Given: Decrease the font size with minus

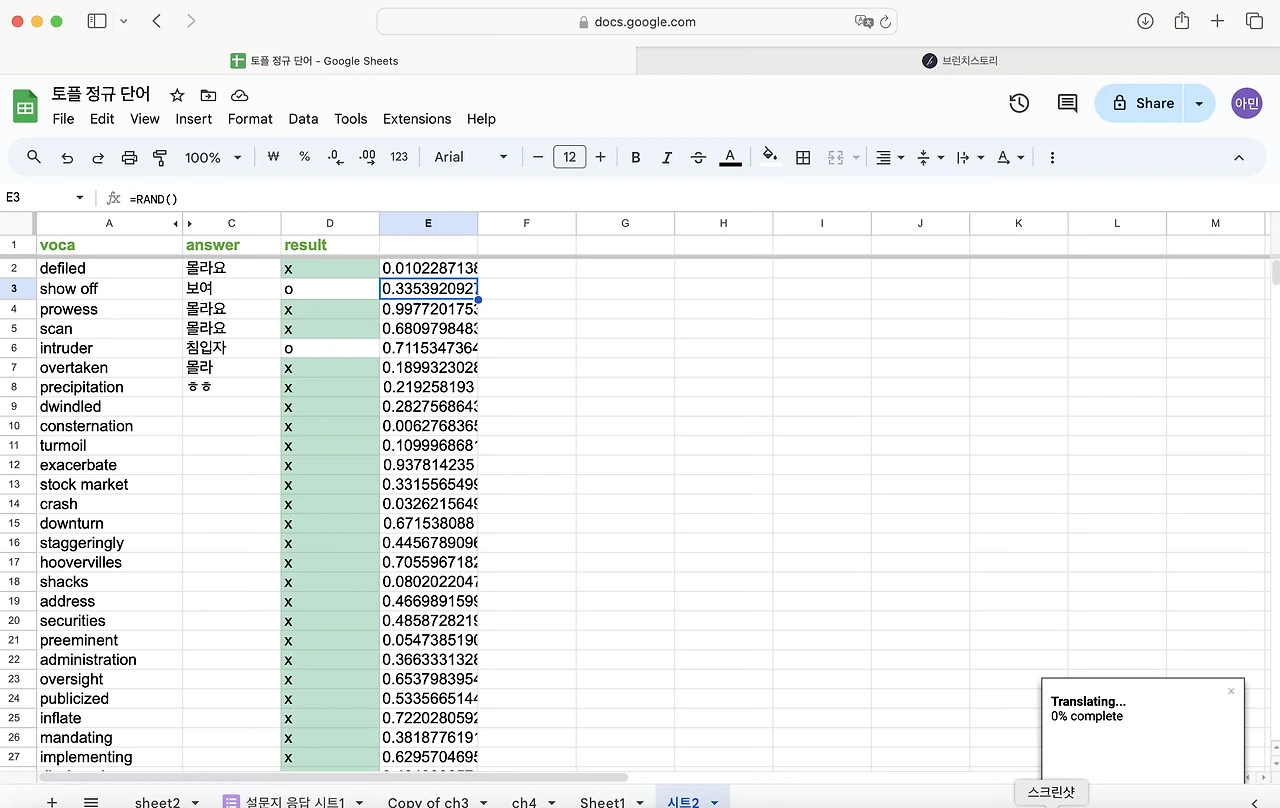Looking at the screenshot, I should coord(538,157).
